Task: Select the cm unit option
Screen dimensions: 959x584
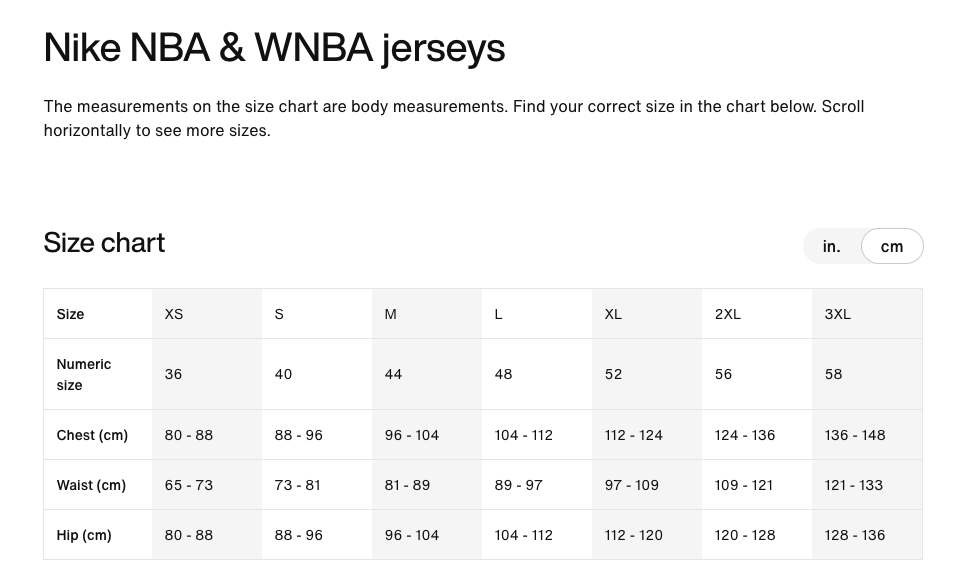Action: click(x=891, y=246)
